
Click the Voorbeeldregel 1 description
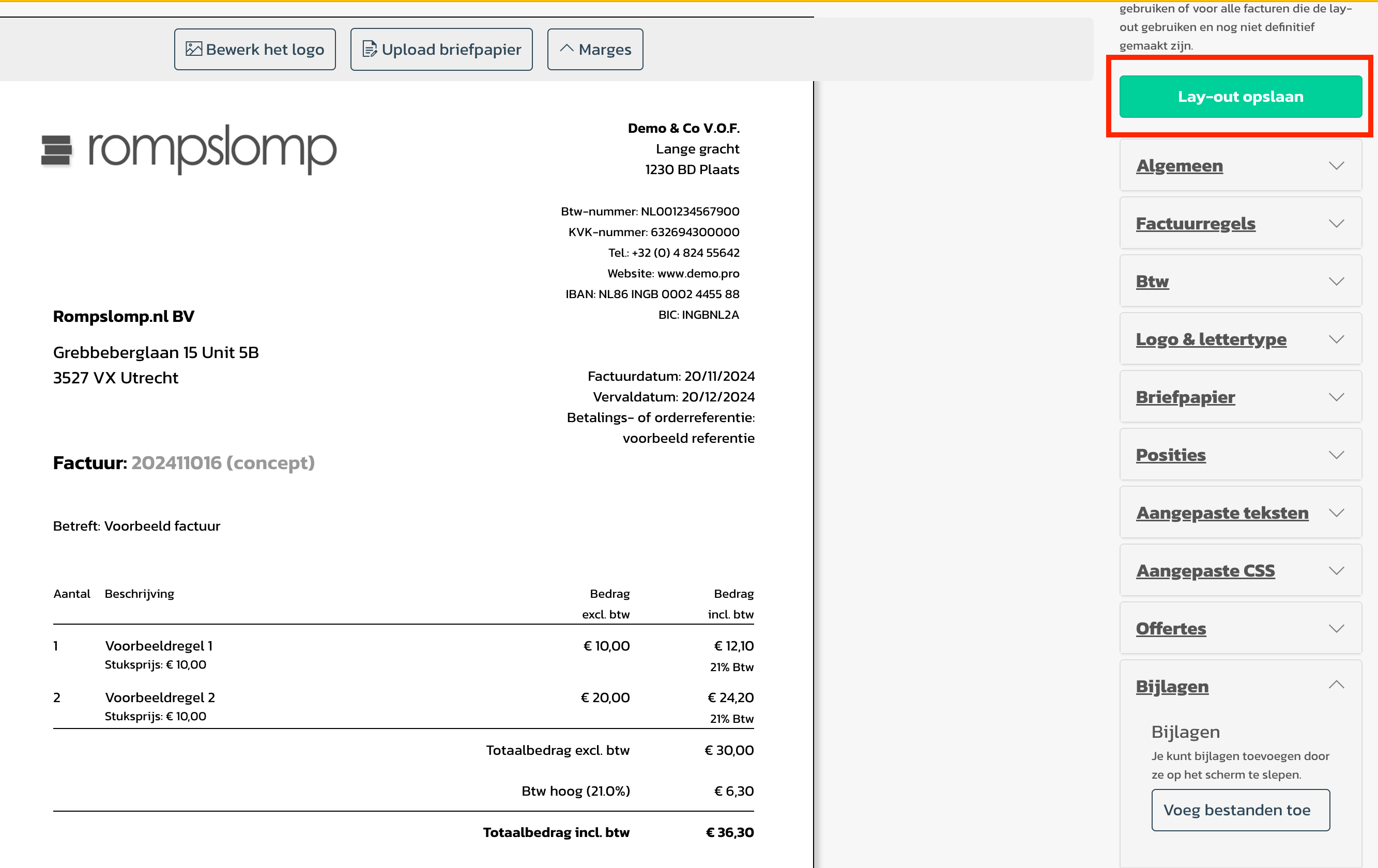click(159, 645)
